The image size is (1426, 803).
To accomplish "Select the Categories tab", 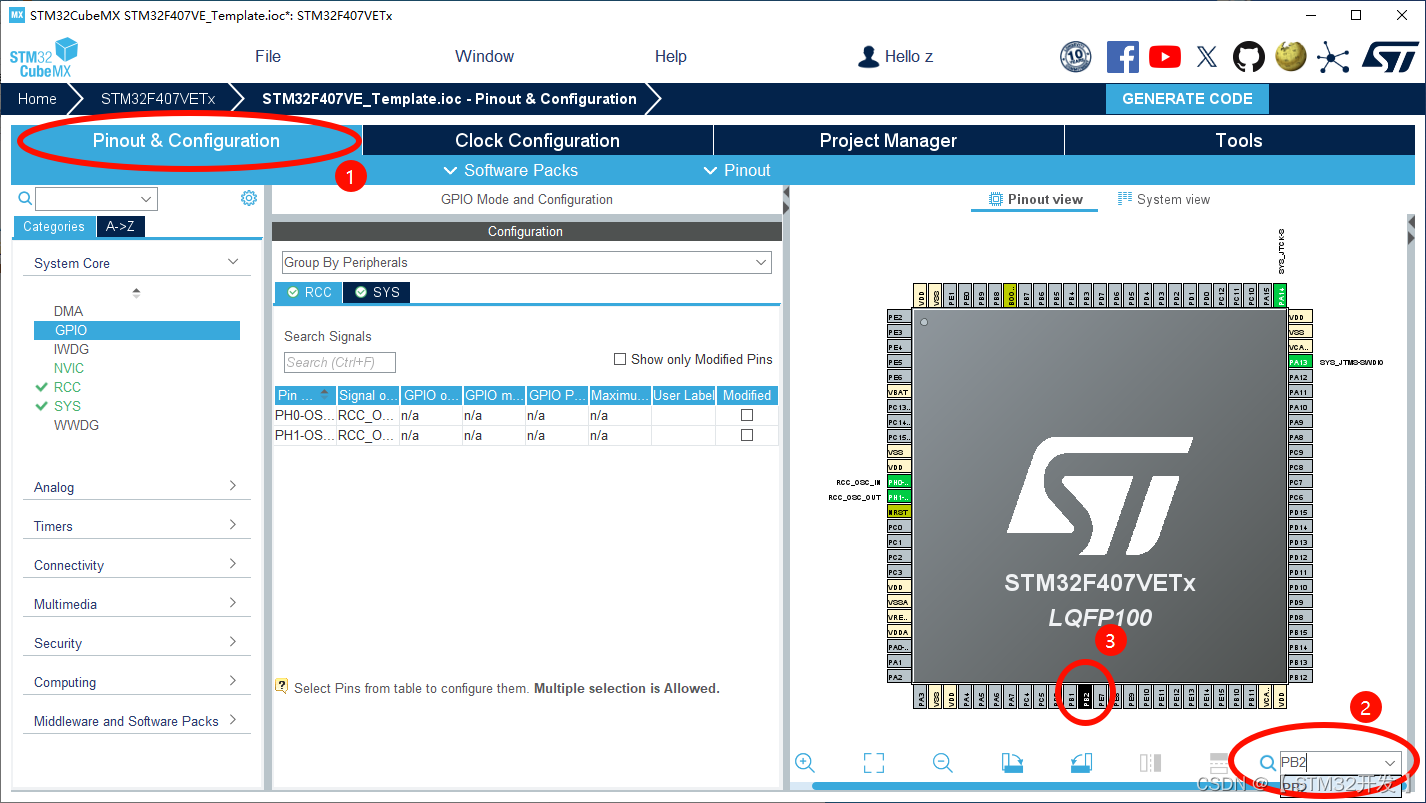I will point(54,226).
